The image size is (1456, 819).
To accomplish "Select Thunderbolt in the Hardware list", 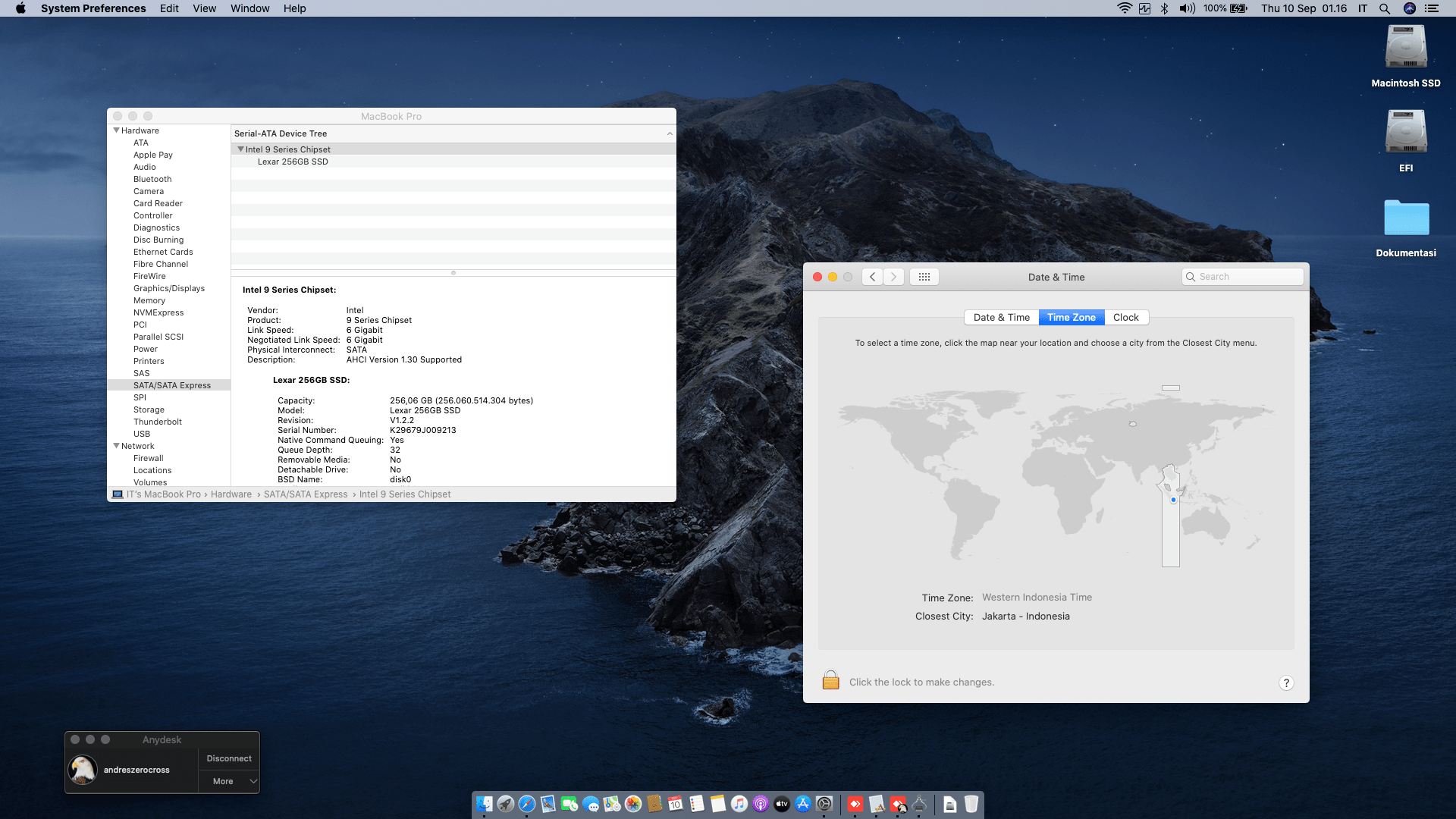I will coord(158,422).
